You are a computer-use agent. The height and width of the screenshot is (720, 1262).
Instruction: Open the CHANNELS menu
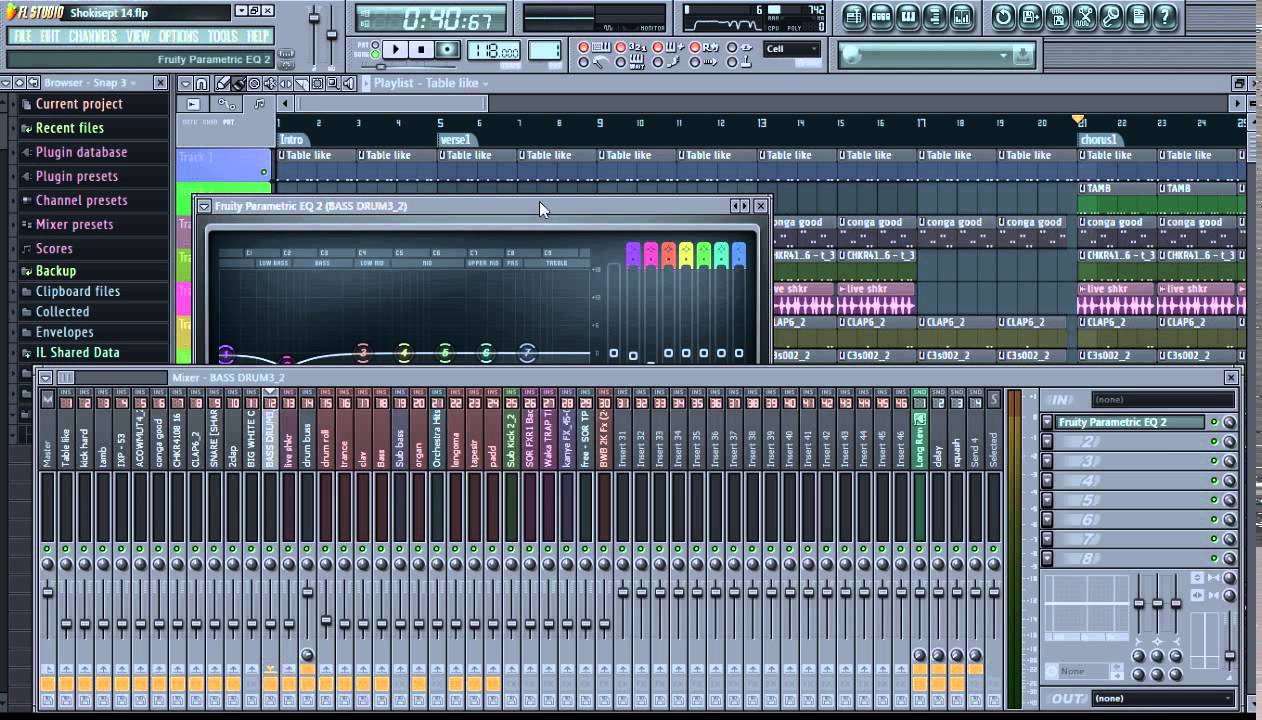pos(93,36)
